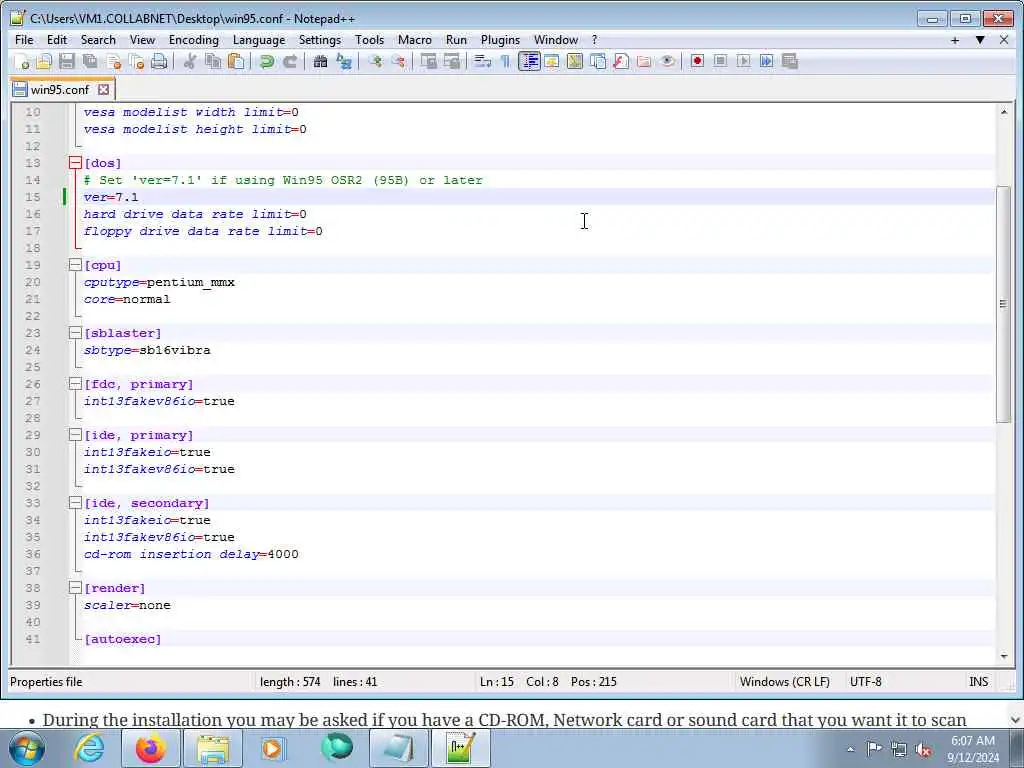This screenshot has width=1024, height=768.
Task: Cut selection with the scissors icon
Action: pyautogui.click(x=190, y=61)
